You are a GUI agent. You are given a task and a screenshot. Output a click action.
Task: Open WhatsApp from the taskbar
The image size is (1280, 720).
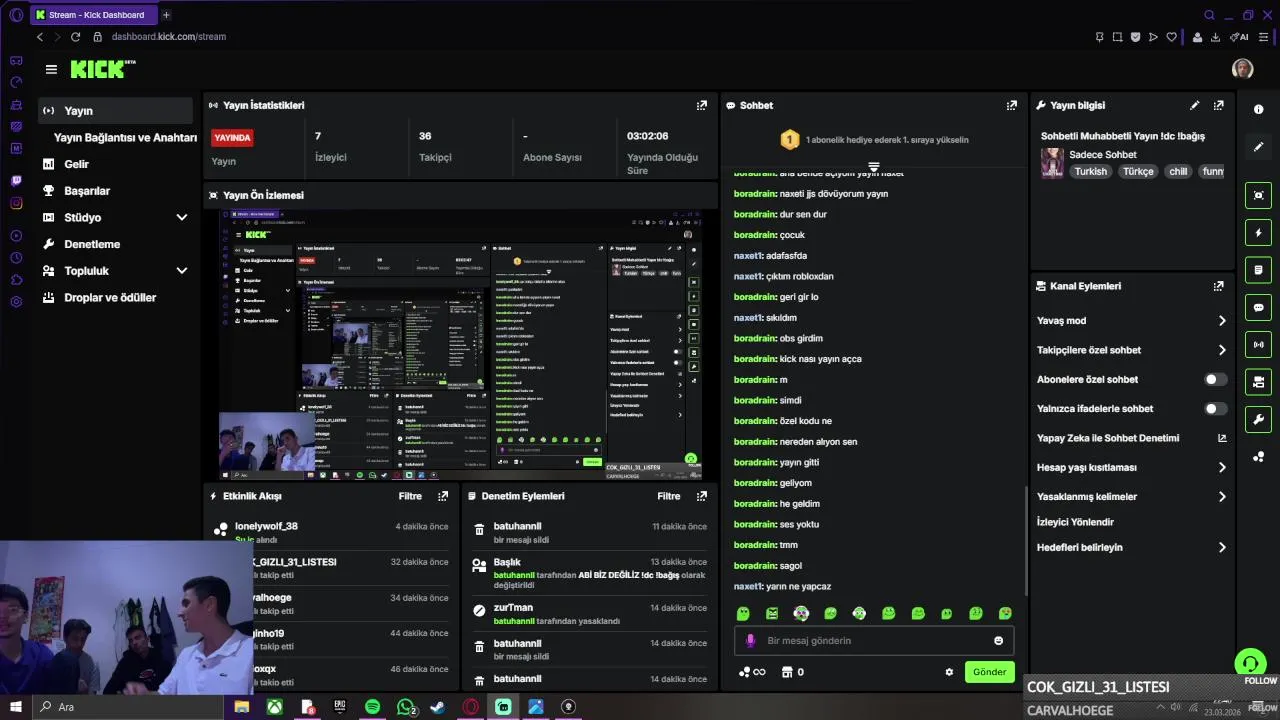point(406,707)
